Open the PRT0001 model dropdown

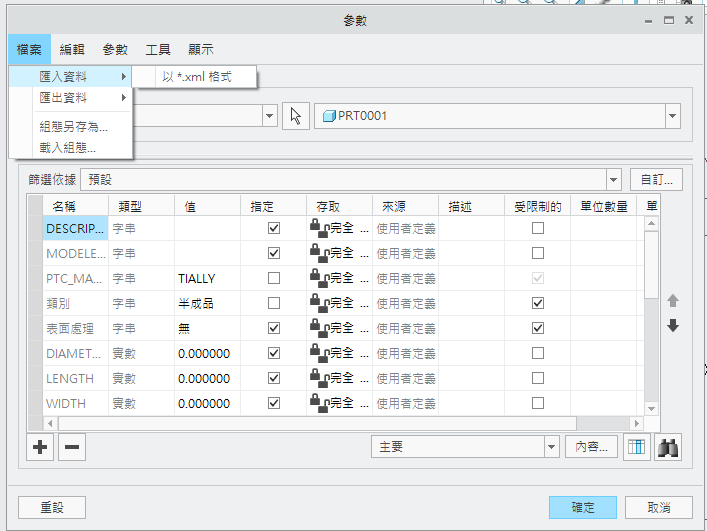(x=673, y=116)
